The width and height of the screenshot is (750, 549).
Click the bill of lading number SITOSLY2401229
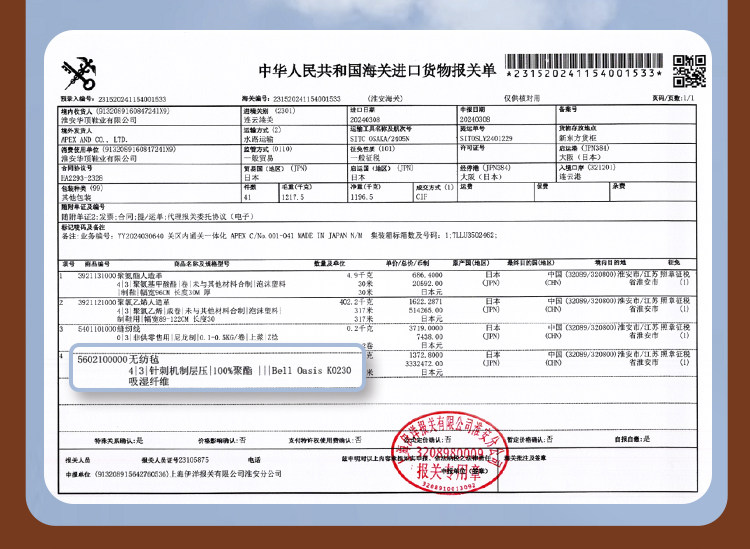tap(485, 140)
